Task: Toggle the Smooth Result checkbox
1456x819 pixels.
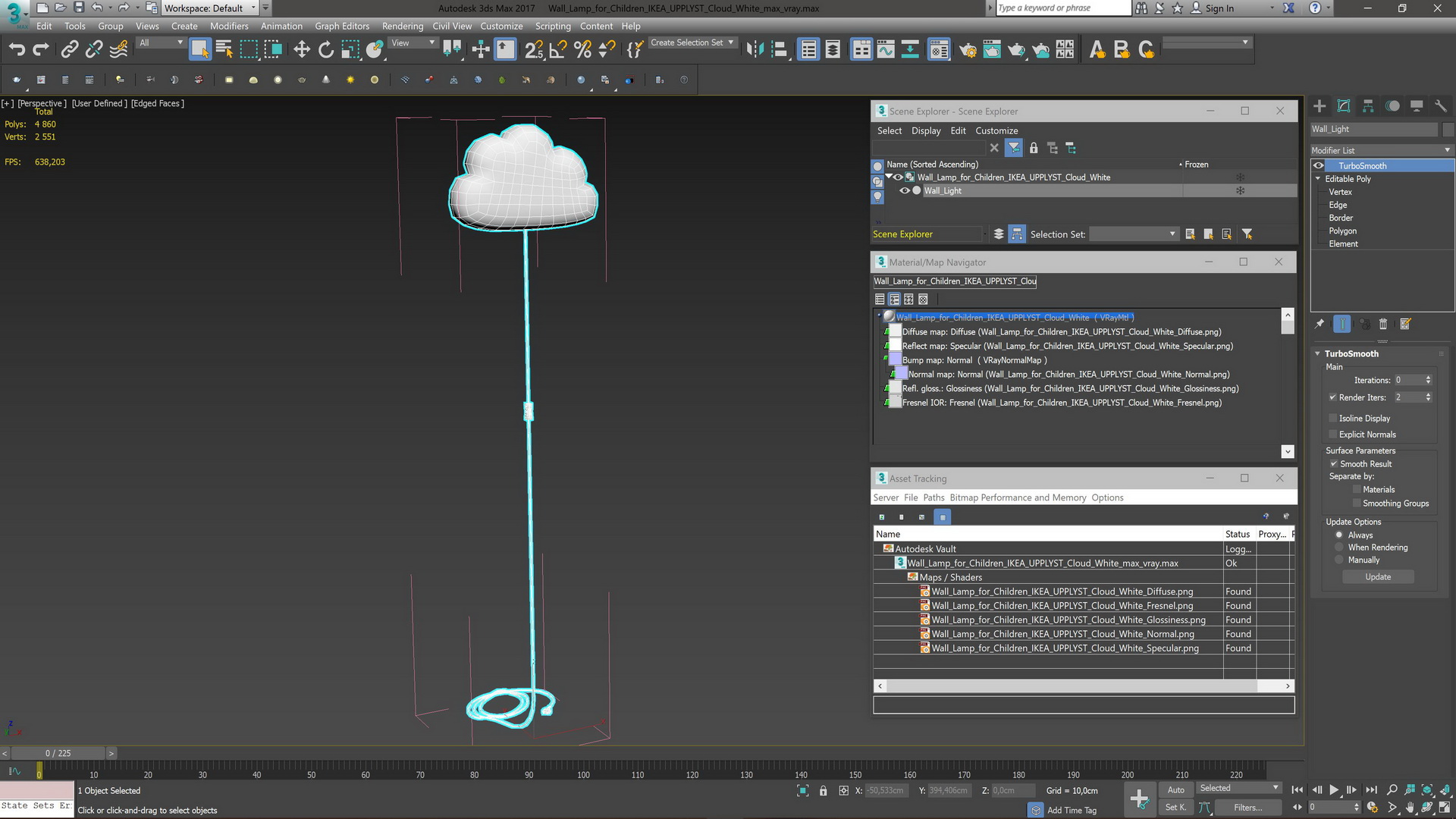Action: click(1333, 464)
